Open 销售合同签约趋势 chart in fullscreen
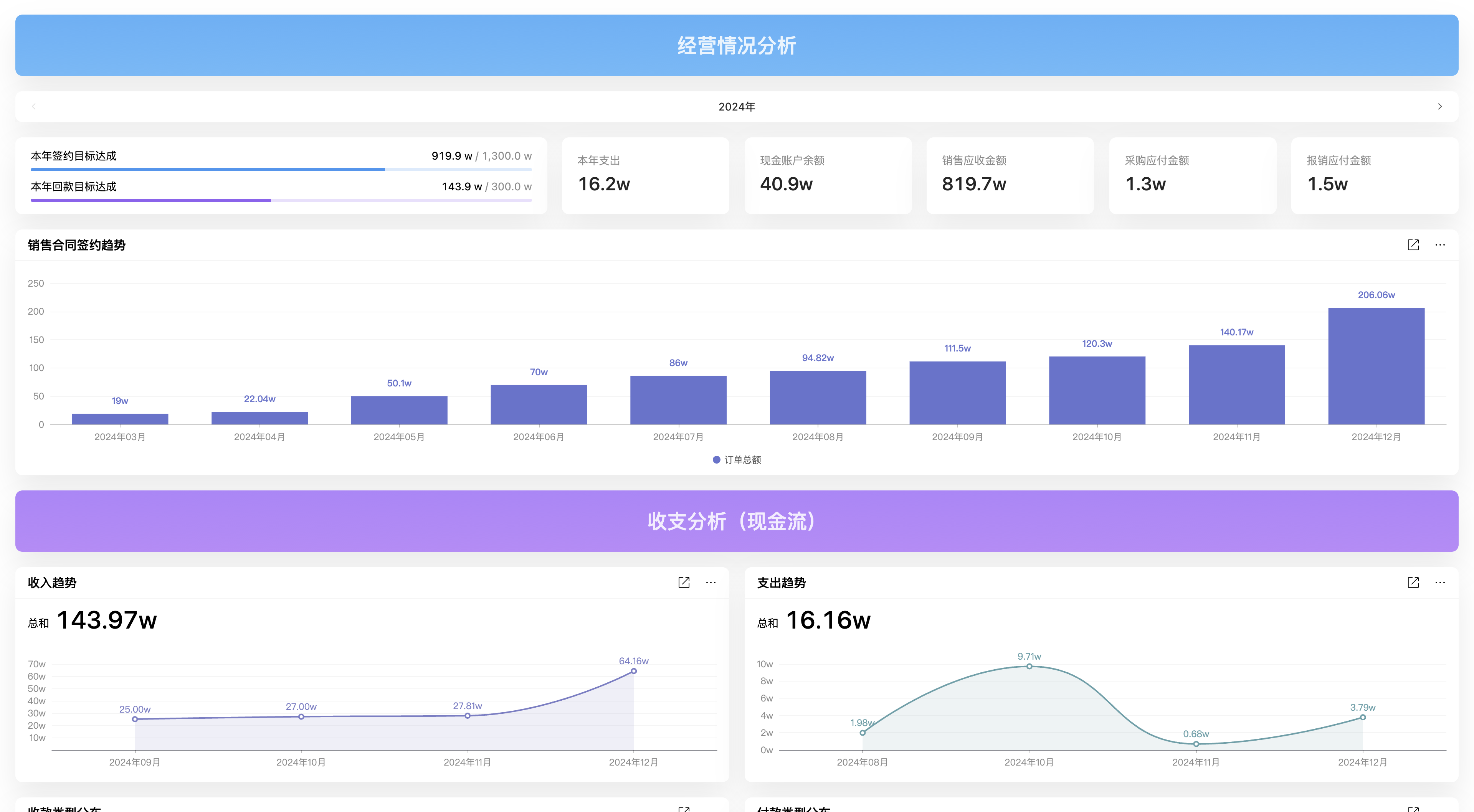This screenshot has width=1474, height=812. pos(1413,245)
